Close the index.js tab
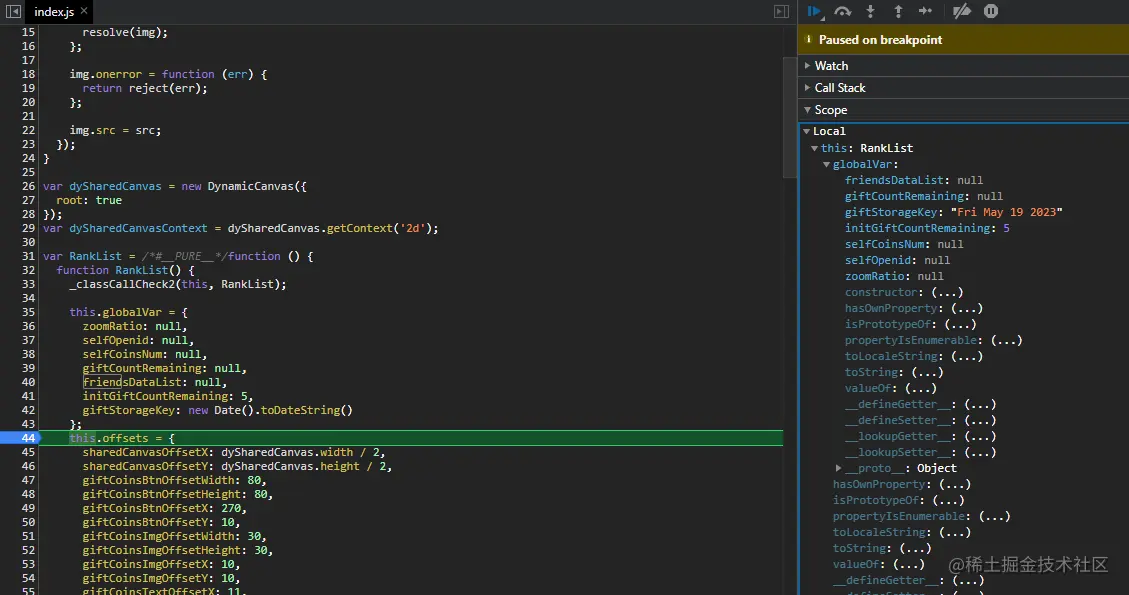 pyautogui.click(x=83, y=12)
